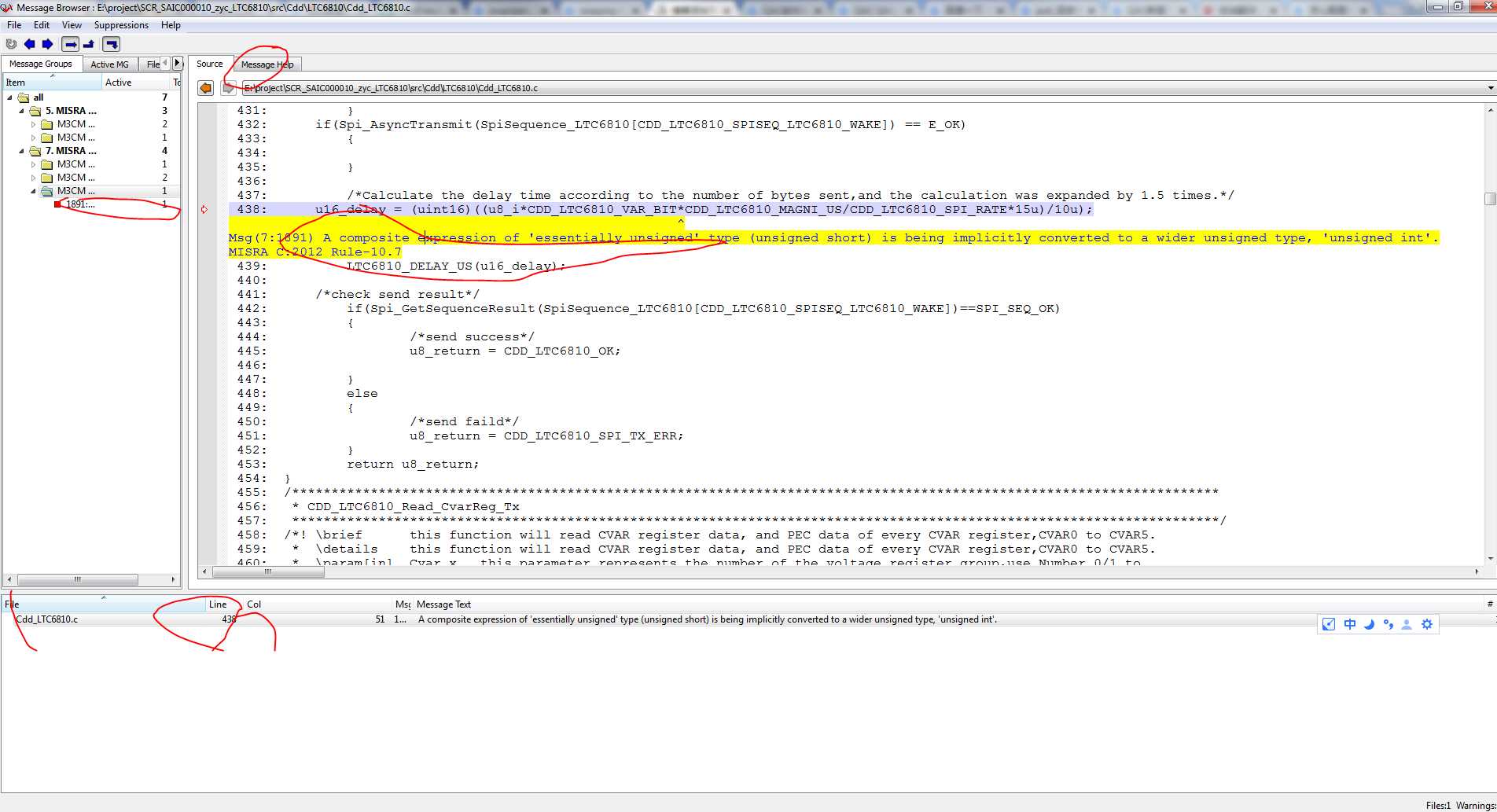1497x812 pixels.
Task: Click the QA application icon in title bar
Action: [7, 8]
